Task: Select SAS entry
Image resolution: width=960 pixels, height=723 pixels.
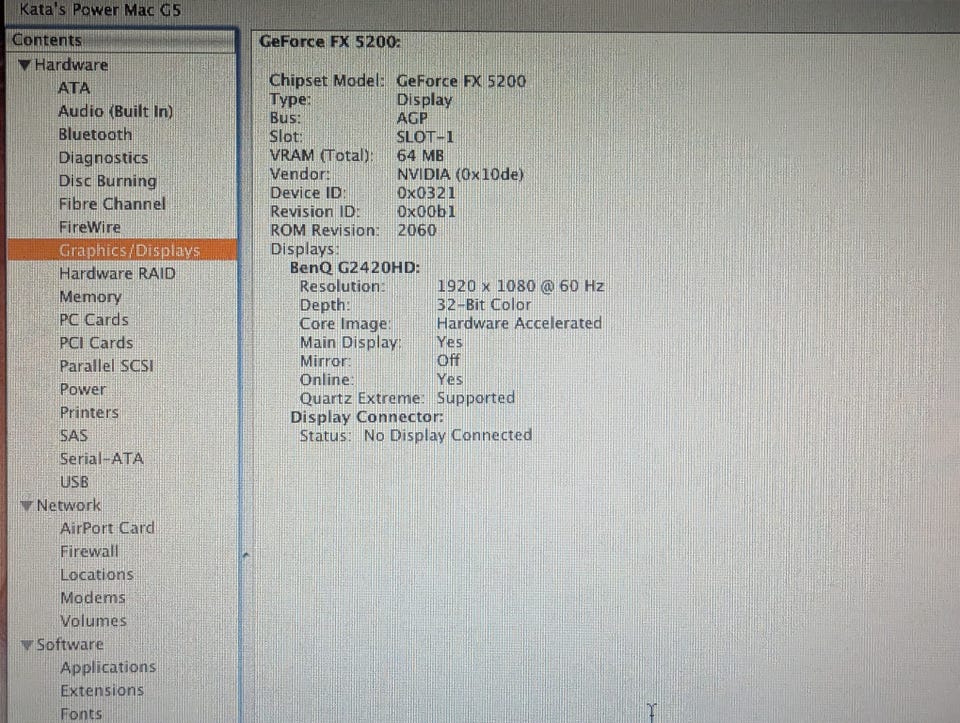Action: (74, 436)
